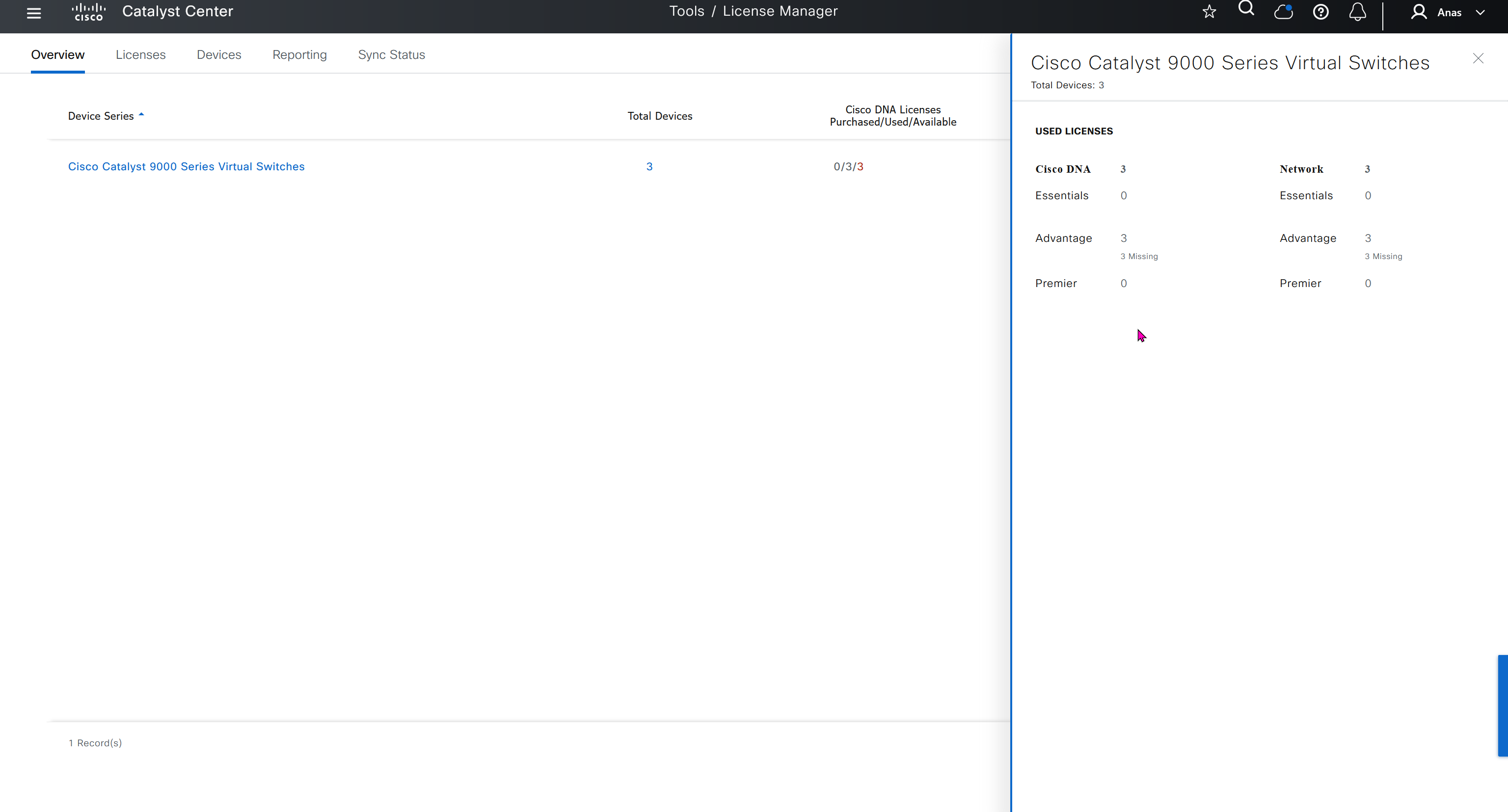This screenshot has width=1508, height=812.
Task: Click the Cisco logo
Action: [88, 12]
